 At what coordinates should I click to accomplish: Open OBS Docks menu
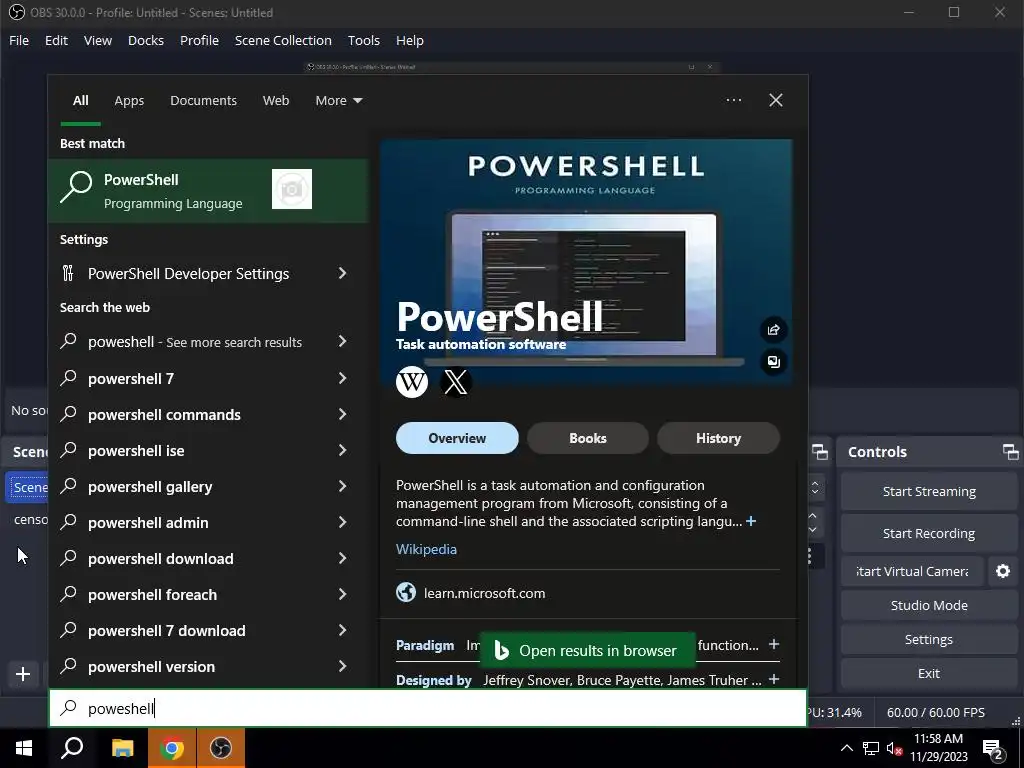tap(146, 40)
